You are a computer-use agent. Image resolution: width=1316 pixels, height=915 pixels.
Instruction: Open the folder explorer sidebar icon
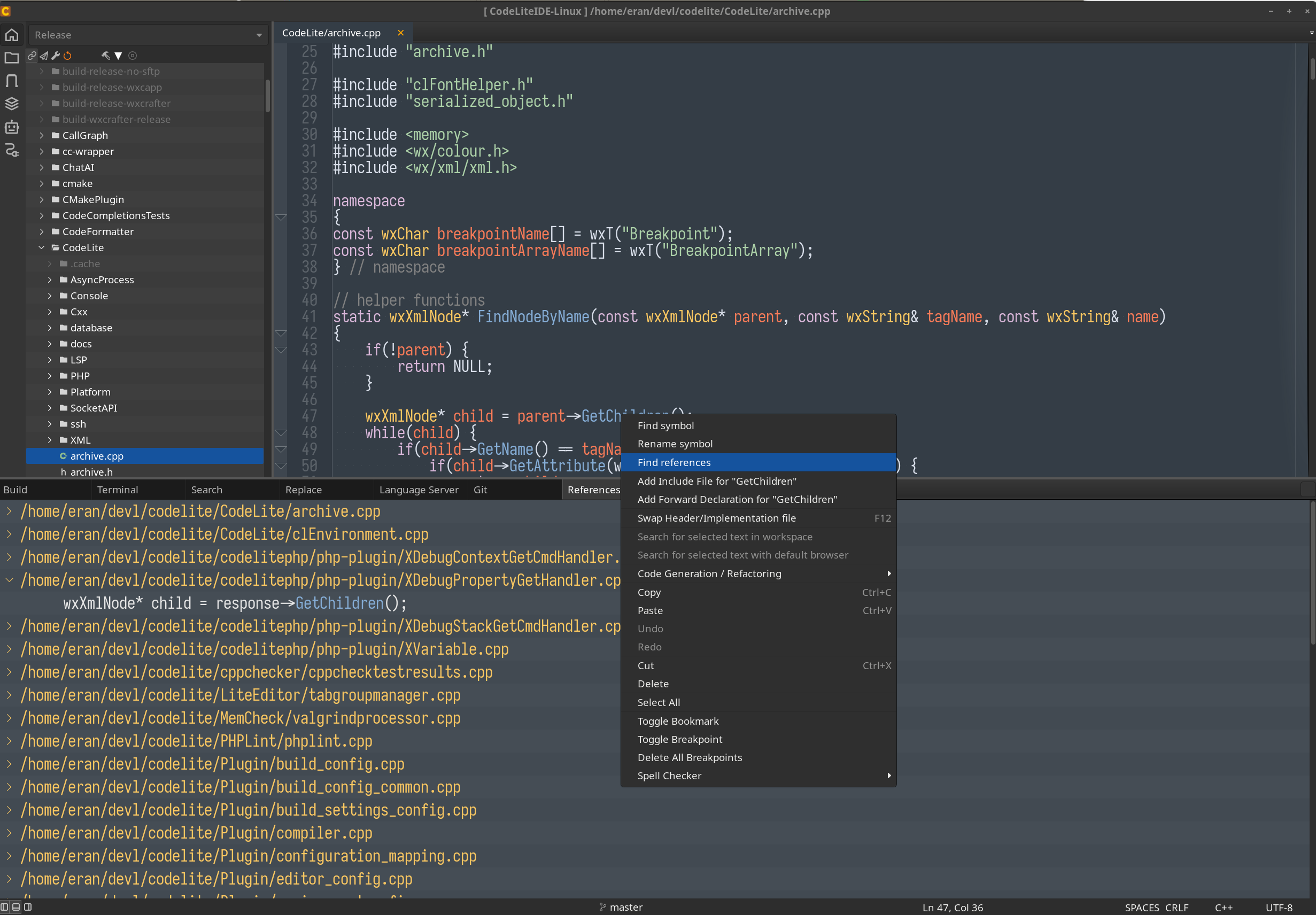click(11, 57)
